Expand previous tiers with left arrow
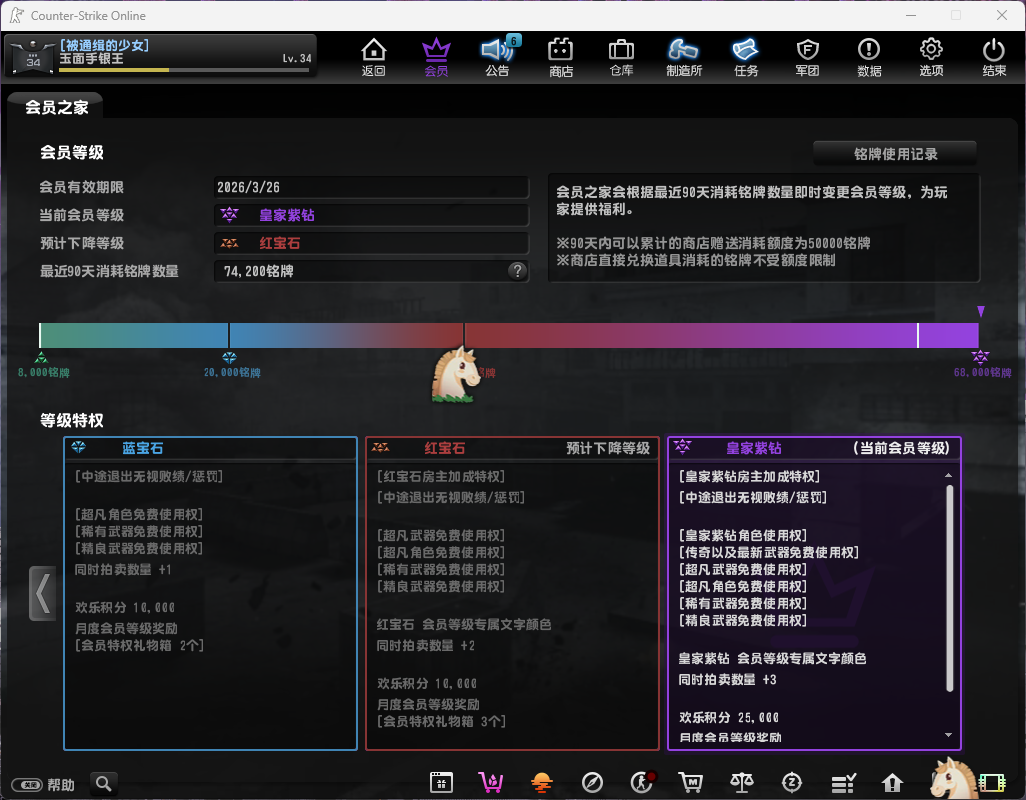1026x800 pixels. [x=42, y=593]
